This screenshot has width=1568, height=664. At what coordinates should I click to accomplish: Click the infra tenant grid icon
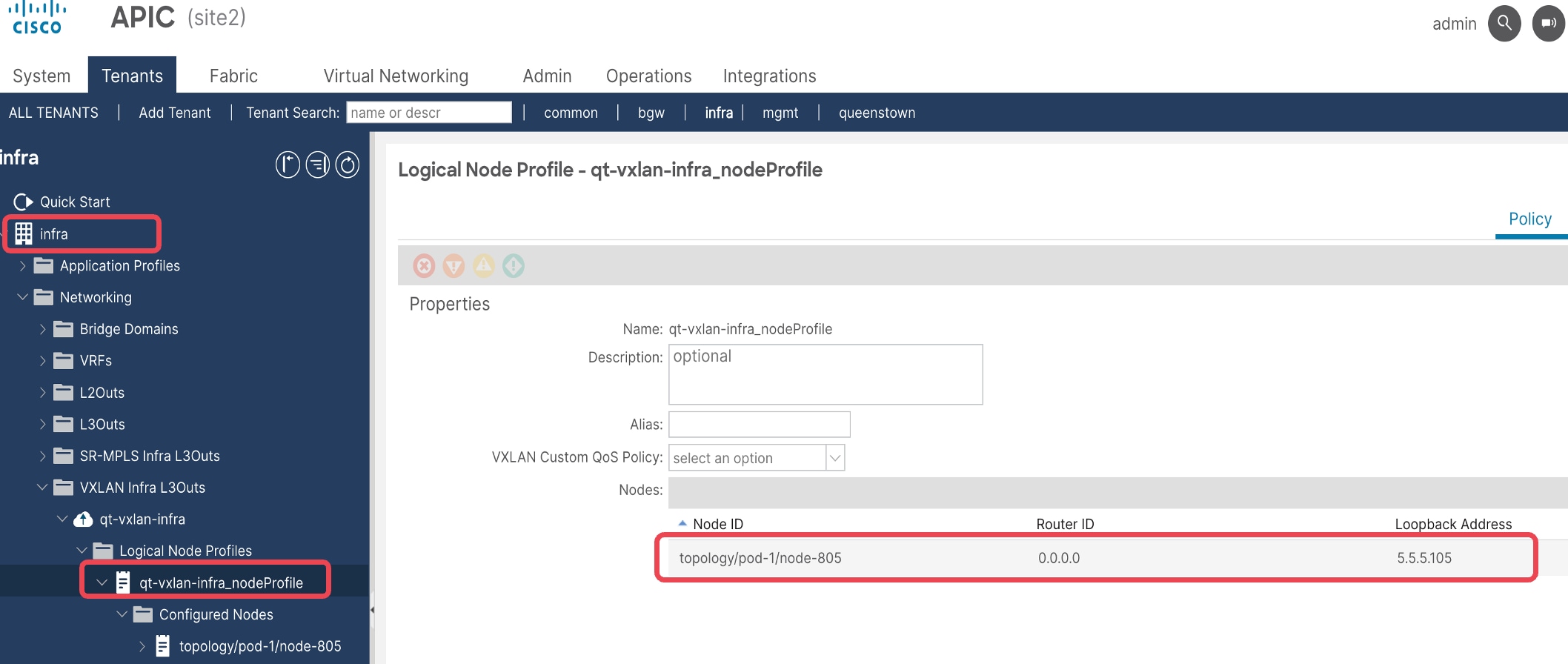pyautogui.click(x=24, y=233)
